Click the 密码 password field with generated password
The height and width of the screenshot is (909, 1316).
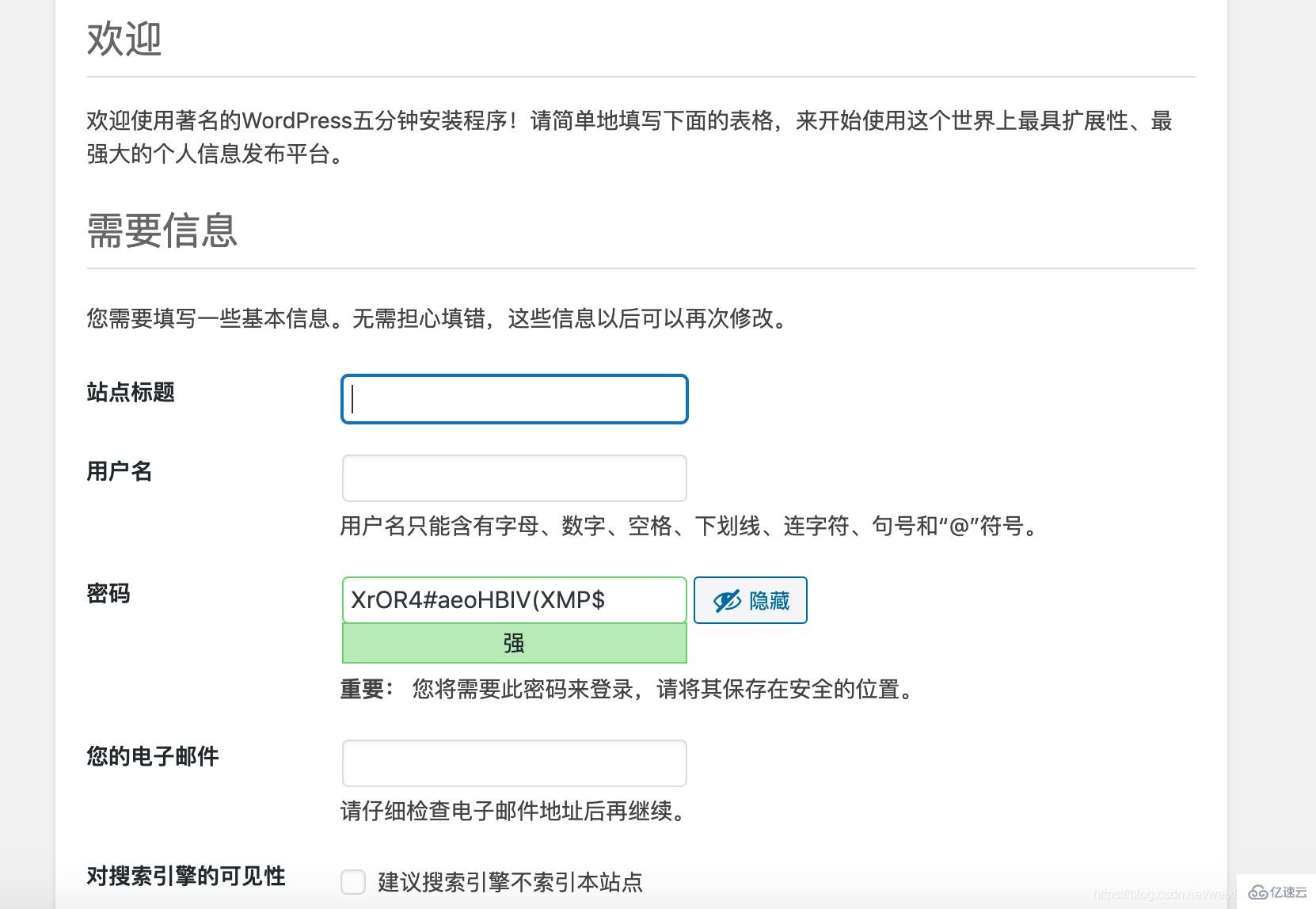514,600
